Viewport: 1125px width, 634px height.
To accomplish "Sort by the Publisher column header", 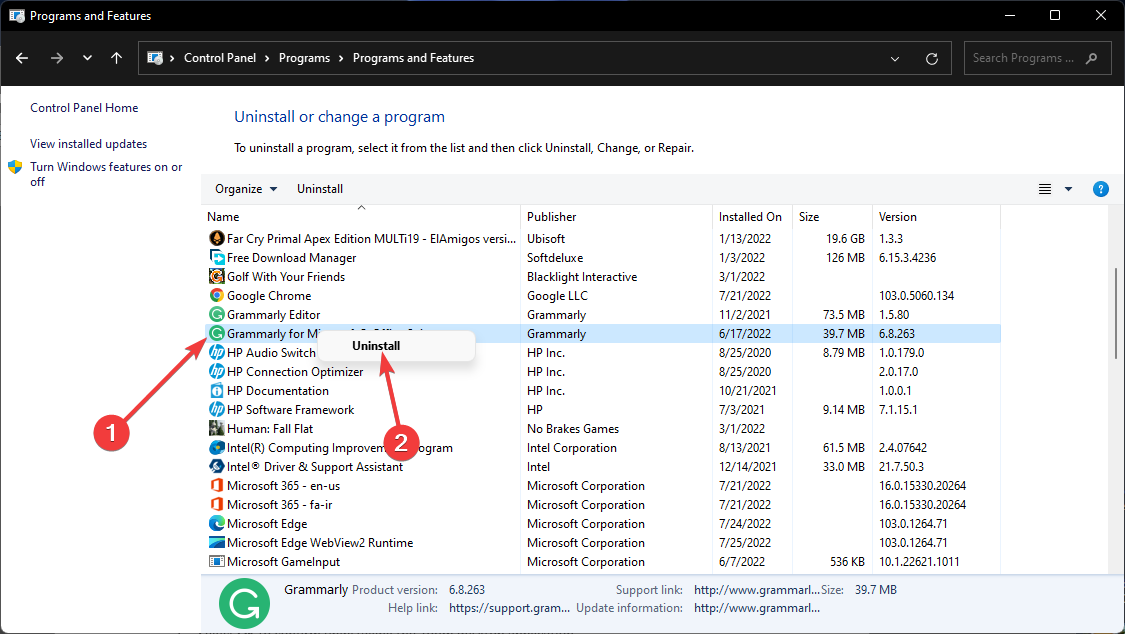I will [x=617, y=217].
